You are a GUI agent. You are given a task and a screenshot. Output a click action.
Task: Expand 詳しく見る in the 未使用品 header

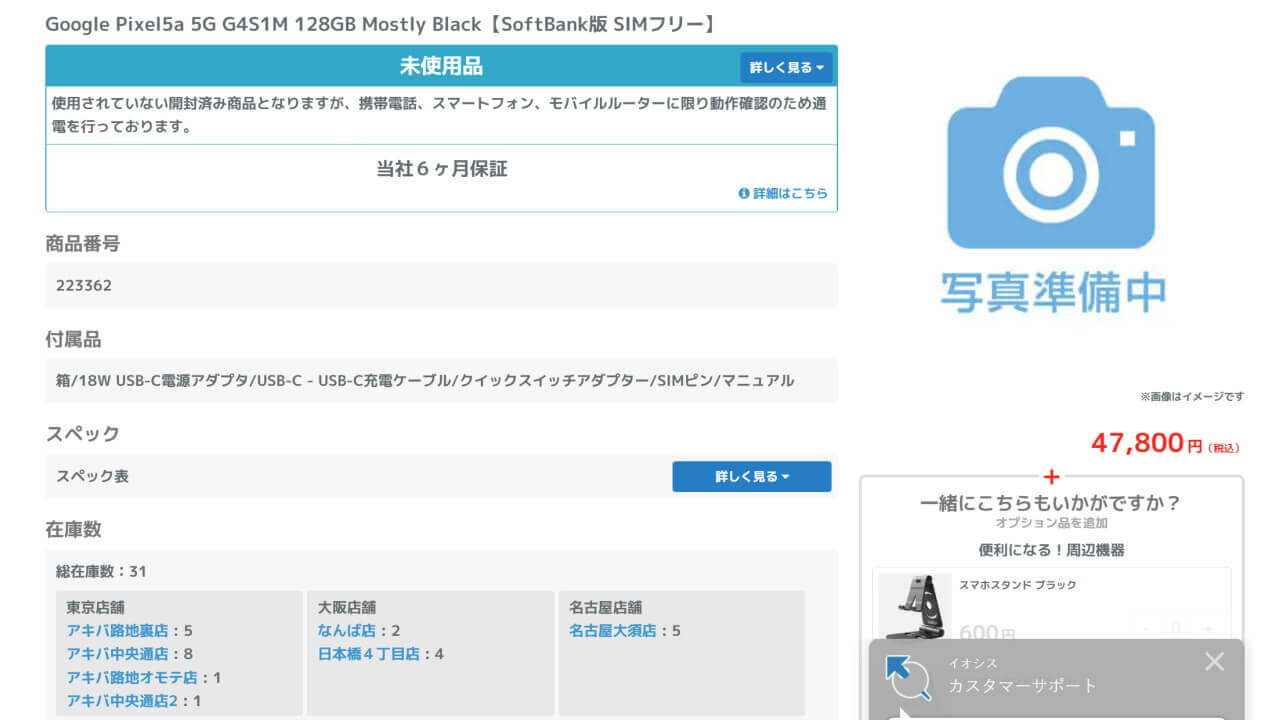tap(786, 68)
